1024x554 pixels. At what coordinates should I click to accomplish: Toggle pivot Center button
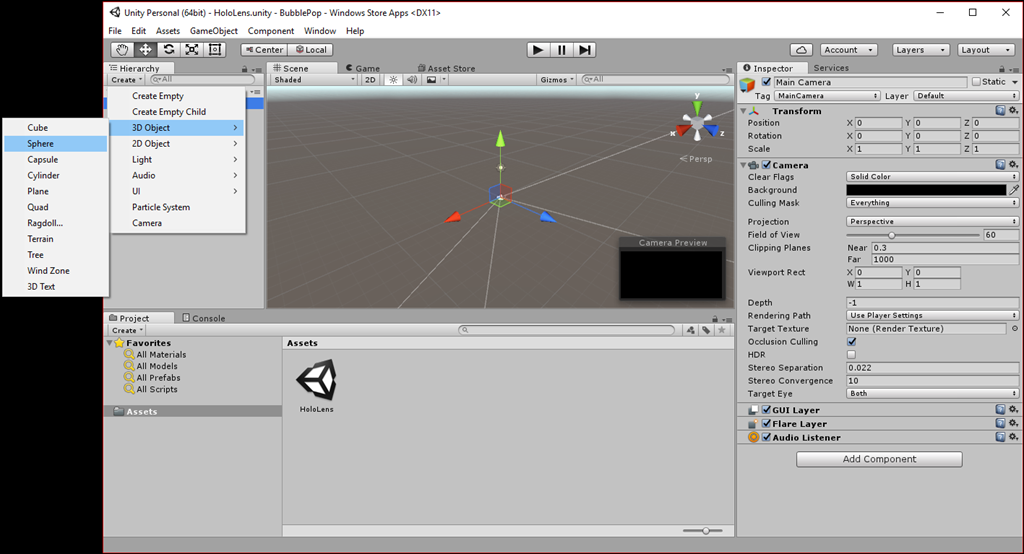[x=264, y=50]
